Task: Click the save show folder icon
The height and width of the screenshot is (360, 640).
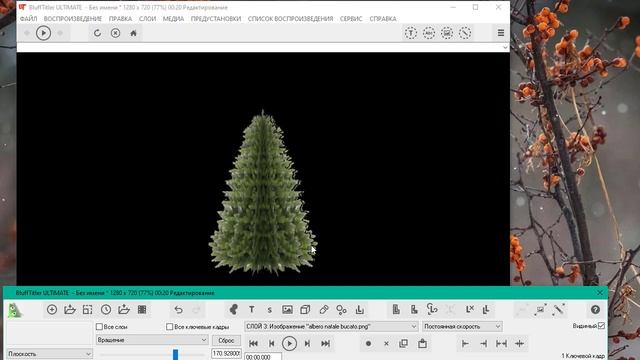Action: click(124, 310)
